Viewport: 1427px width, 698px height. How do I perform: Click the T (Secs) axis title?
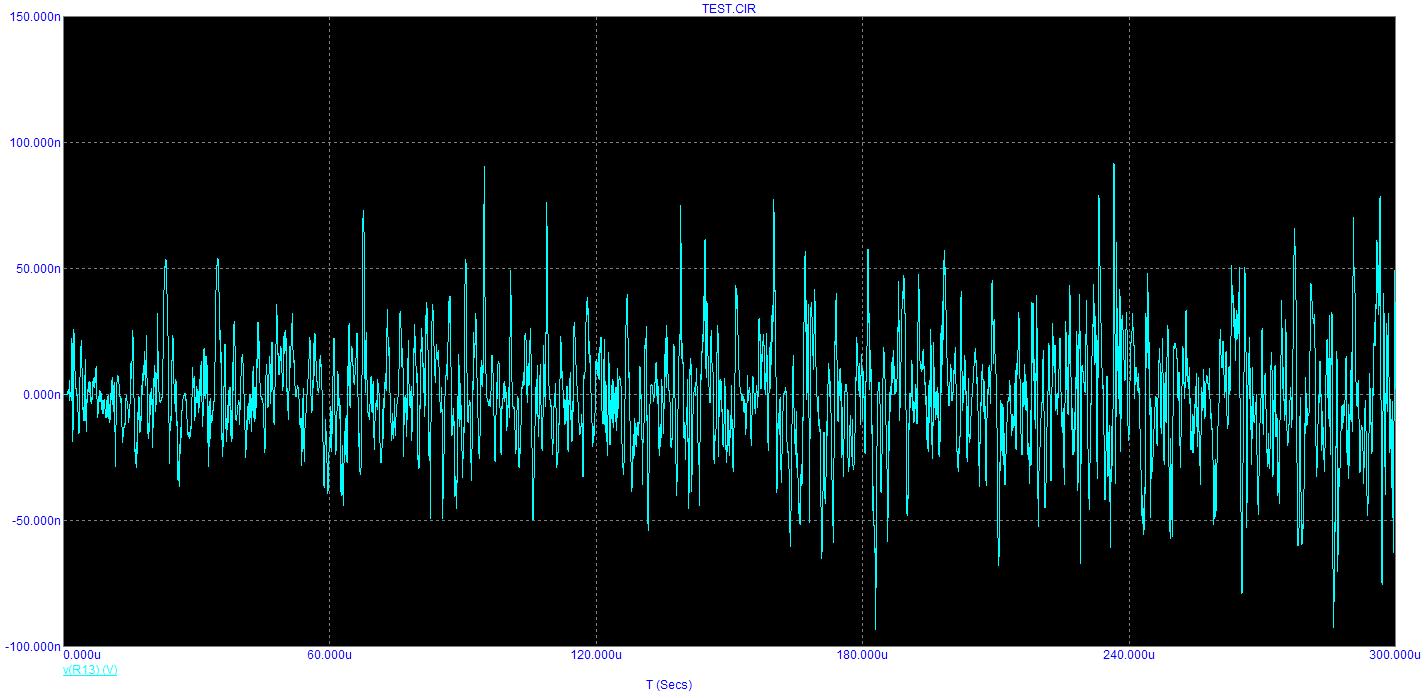[669, 685]
